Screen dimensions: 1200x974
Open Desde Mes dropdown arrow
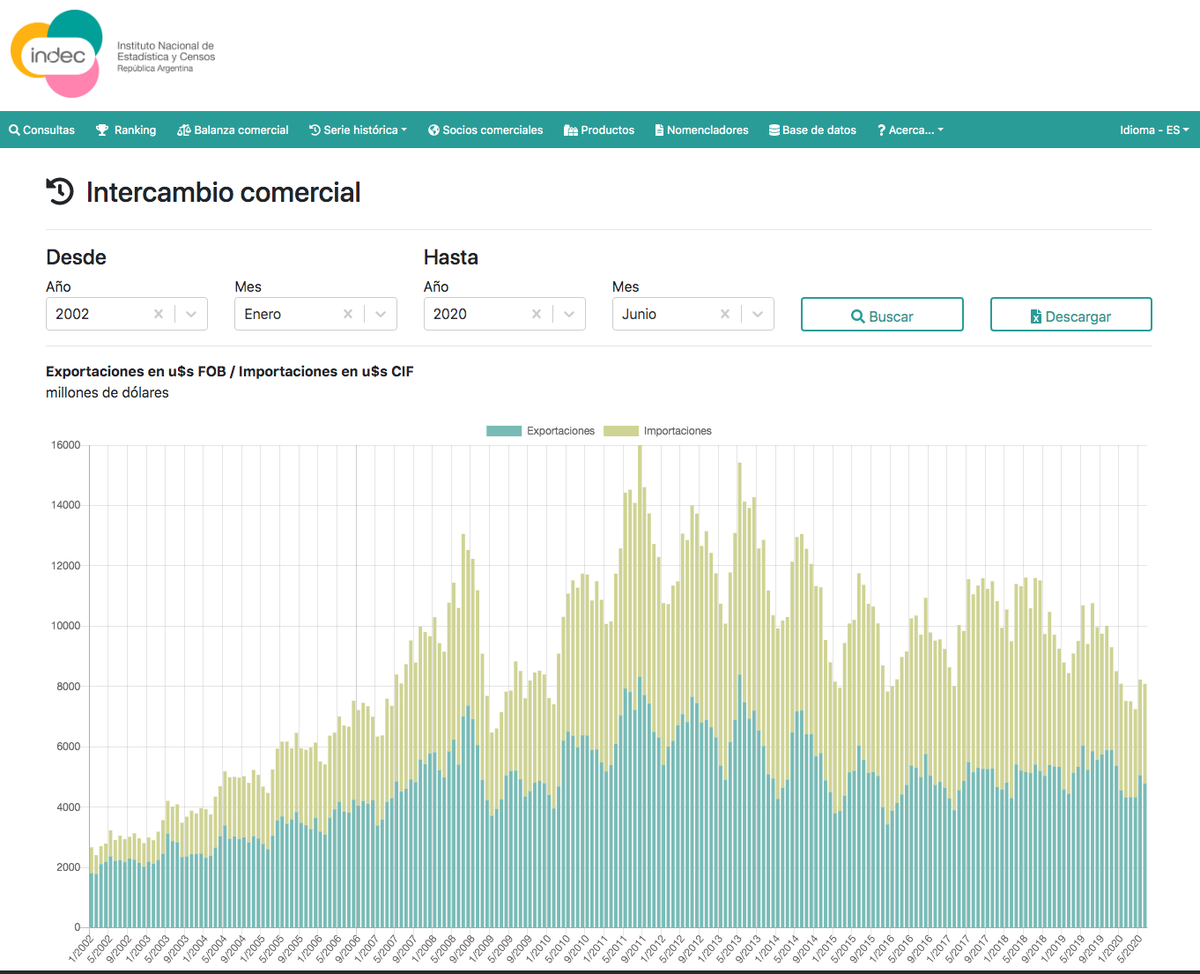(380, 314)
